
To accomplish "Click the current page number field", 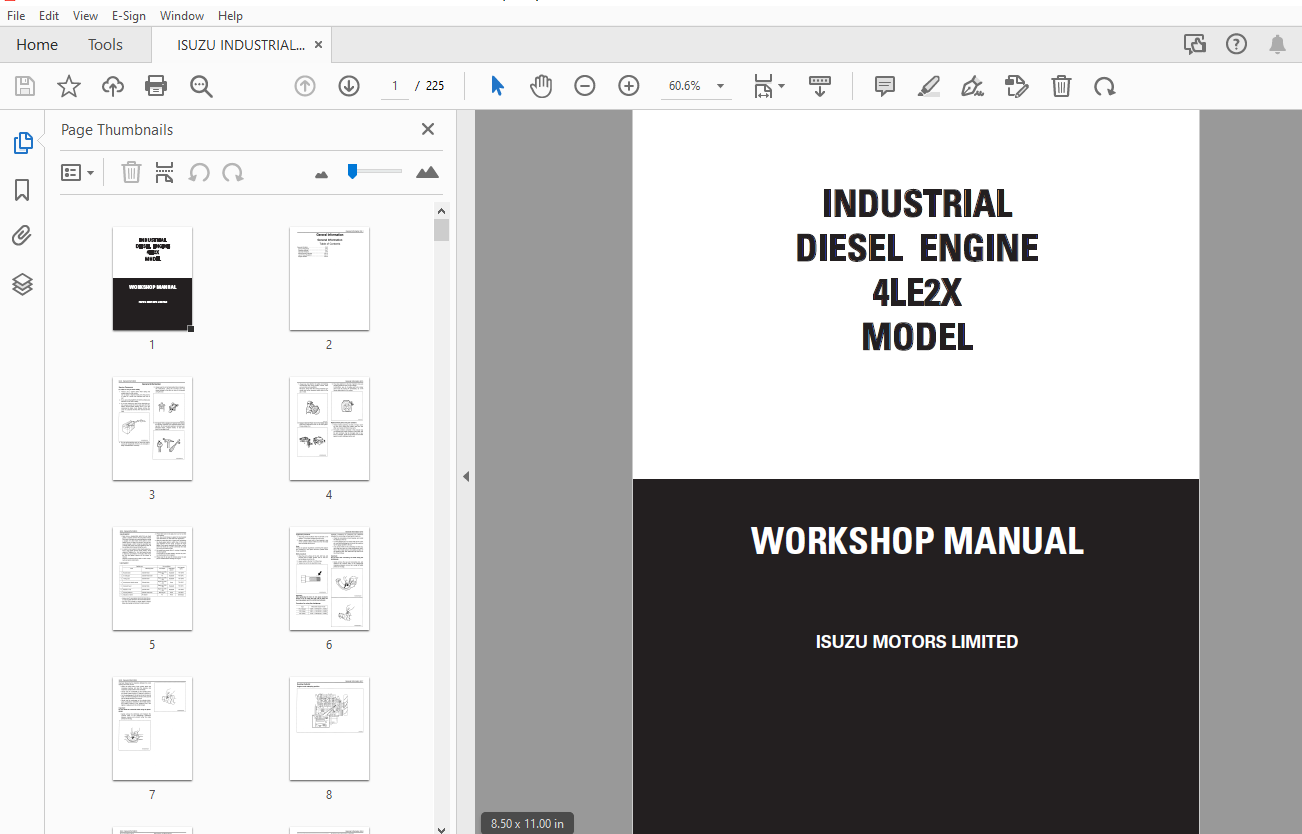I will pyautogui.click(x=394, y=86).
